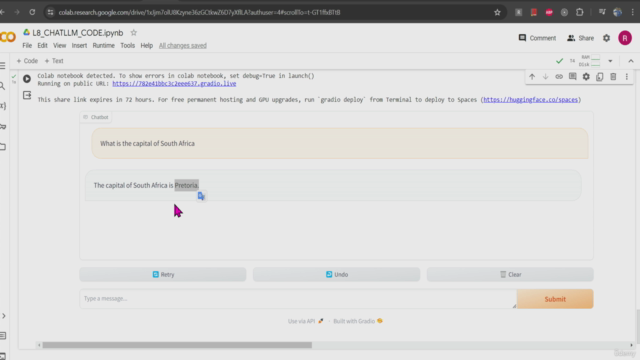The height and width of the screenshot is (360, 640).
Task: Click the Retry button
Action: pos(163,274)
